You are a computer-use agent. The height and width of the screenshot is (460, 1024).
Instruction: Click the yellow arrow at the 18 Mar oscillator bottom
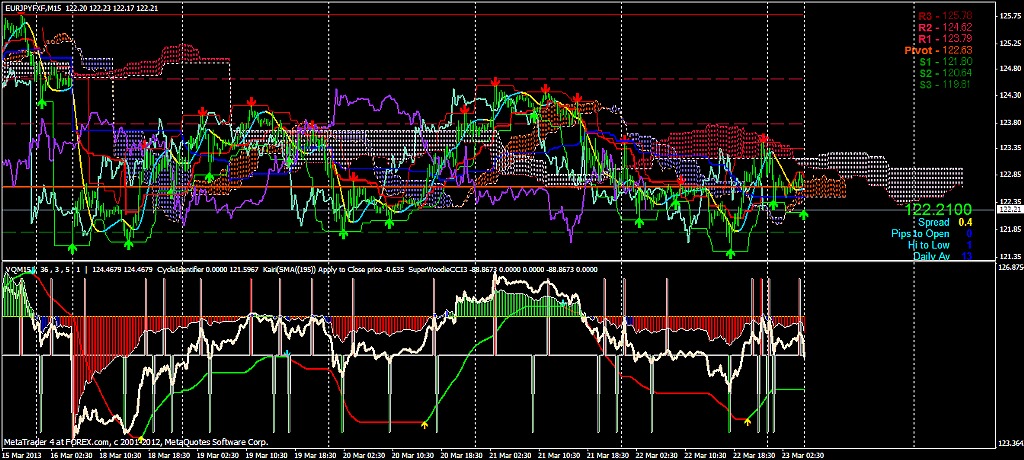point(140,437)
